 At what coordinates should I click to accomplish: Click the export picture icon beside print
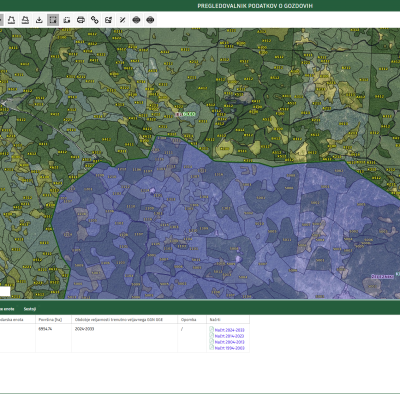click(x=67, y=20)
